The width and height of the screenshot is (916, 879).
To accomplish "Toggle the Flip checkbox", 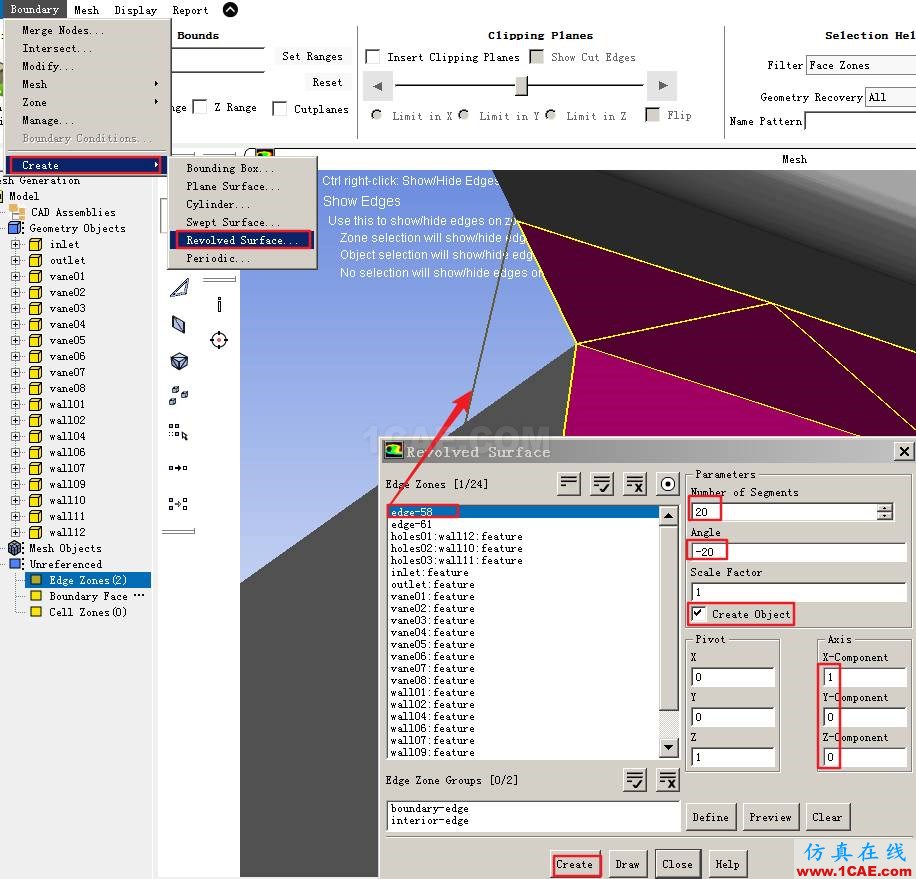I will [653, 114].
